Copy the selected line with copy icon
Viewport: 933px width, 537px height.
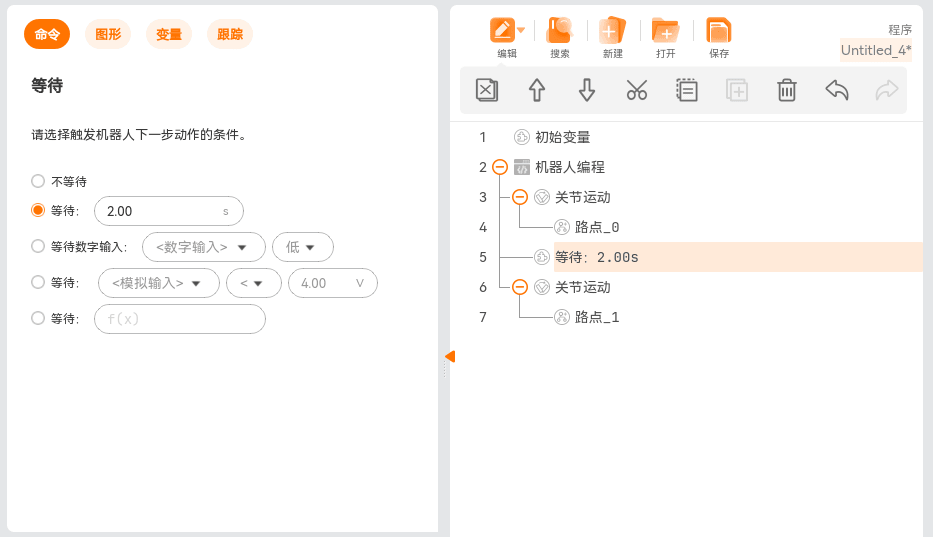coord(687,90)
